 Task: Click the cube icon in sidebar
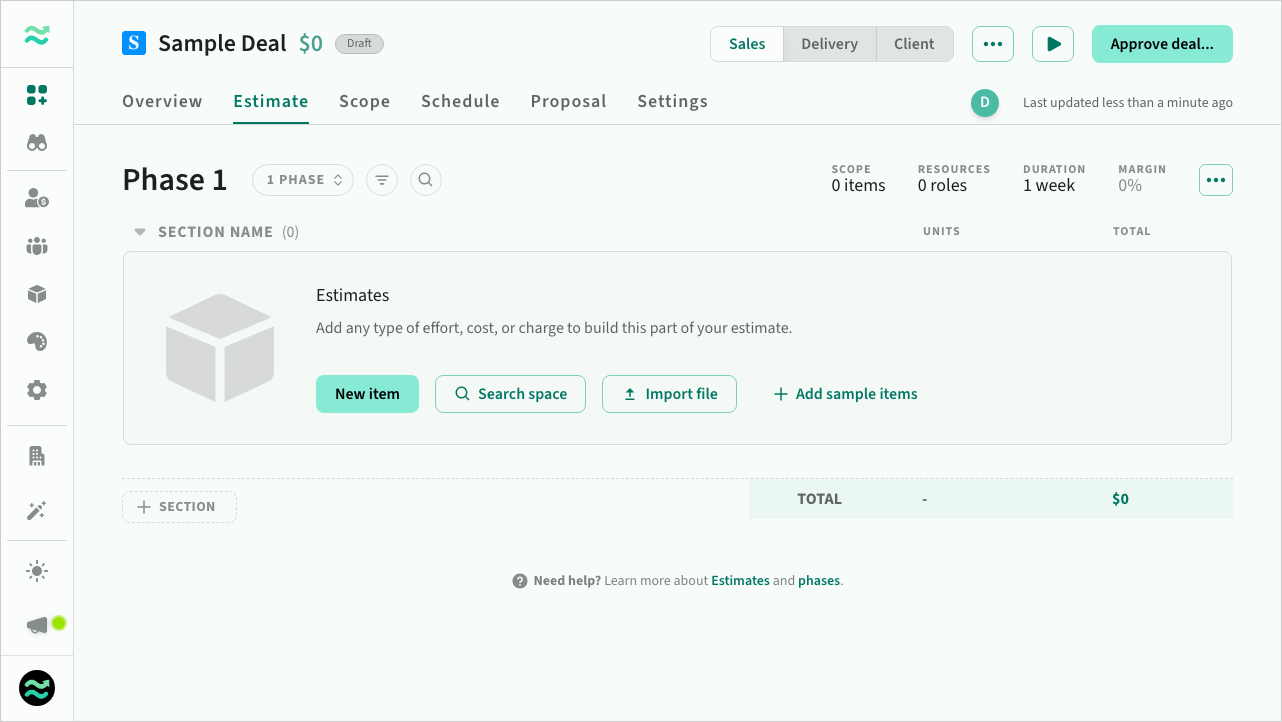(x=37, y=294)
